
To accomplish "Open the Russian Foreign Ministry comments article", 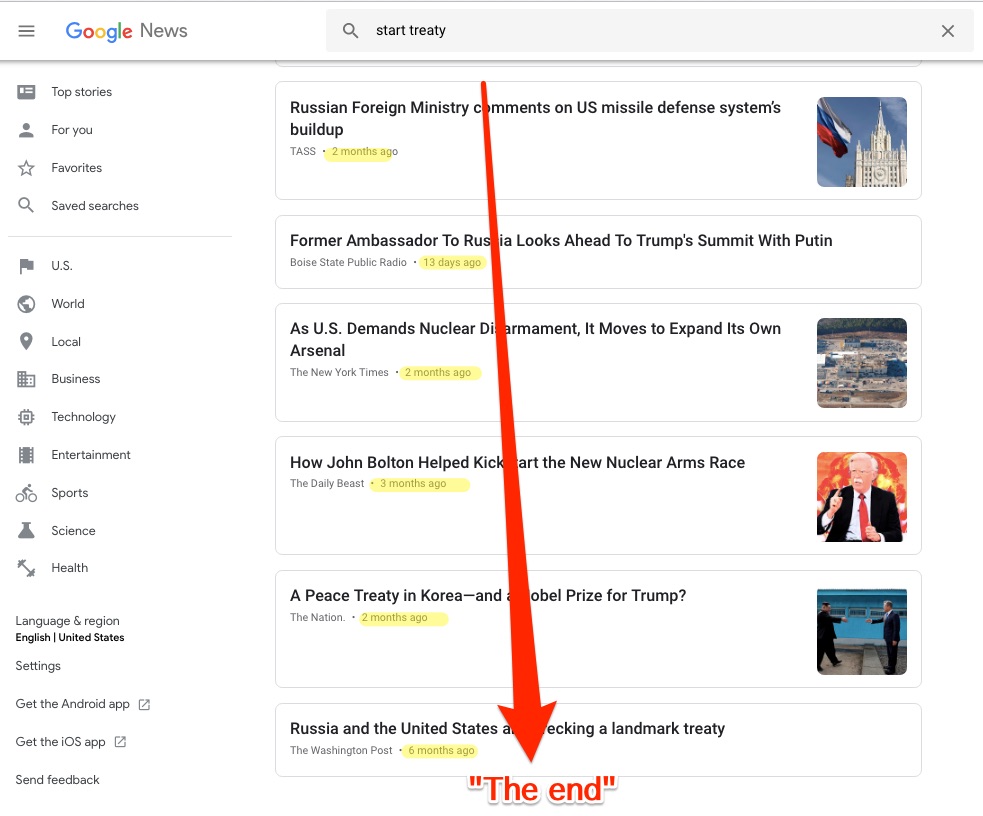I will click(x=535, y=118).
